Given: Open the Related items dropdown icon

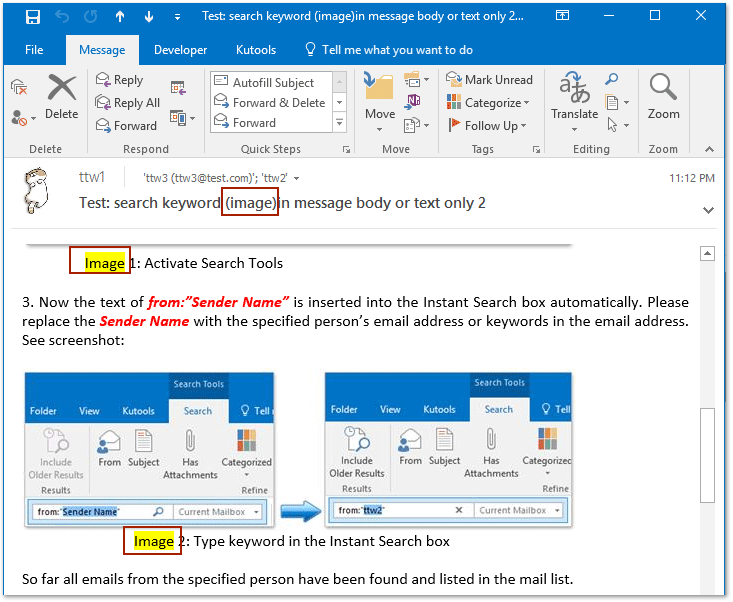Looking at the screenshot, I should (617, 102).
